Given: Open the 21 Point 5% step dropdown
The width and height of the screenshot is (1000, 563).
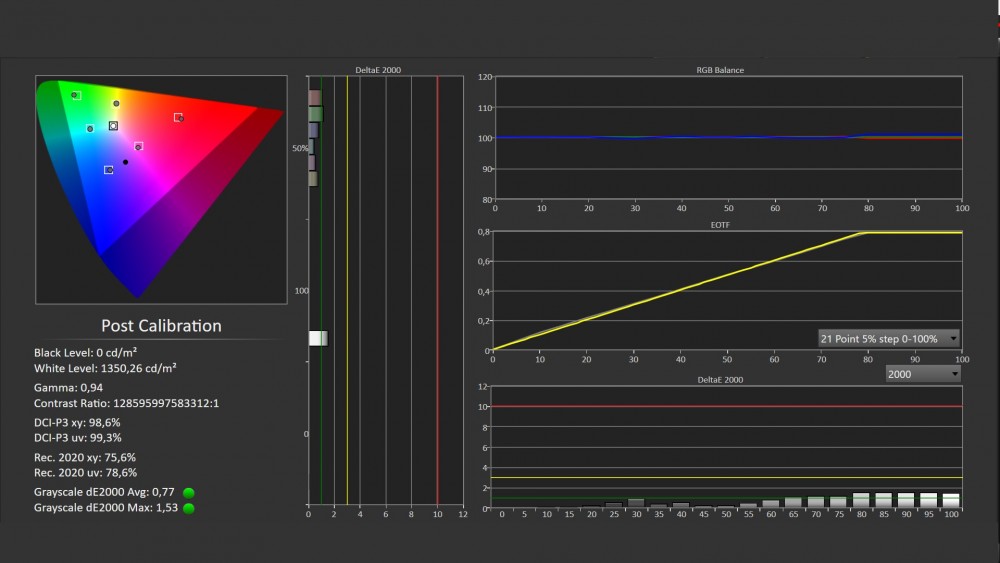Looking at the screenshot, I should pos(888,339).
